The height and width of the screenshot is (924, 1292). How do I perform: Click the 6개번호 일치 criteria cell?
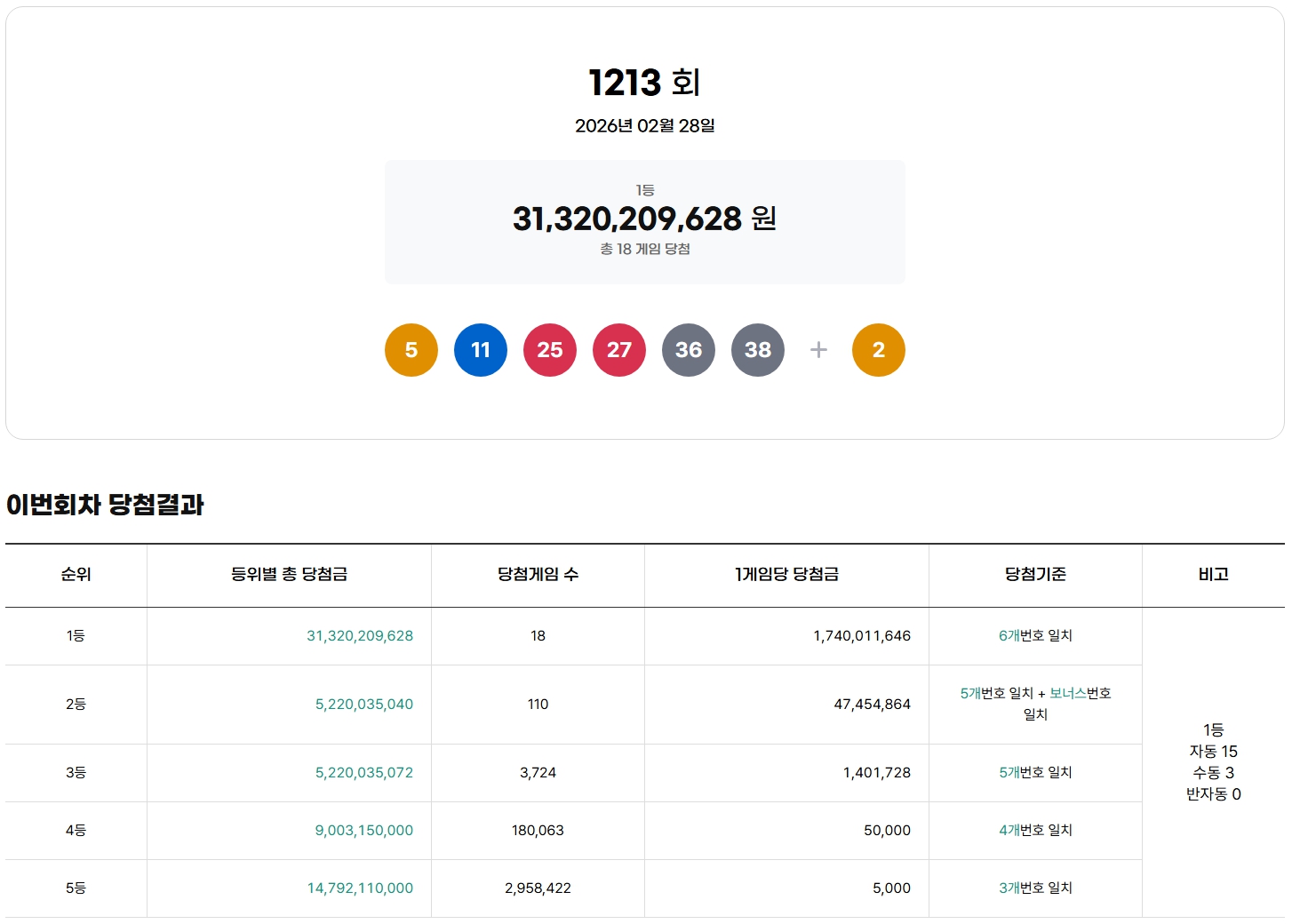pyautogui.click(x=1036, y=636)
